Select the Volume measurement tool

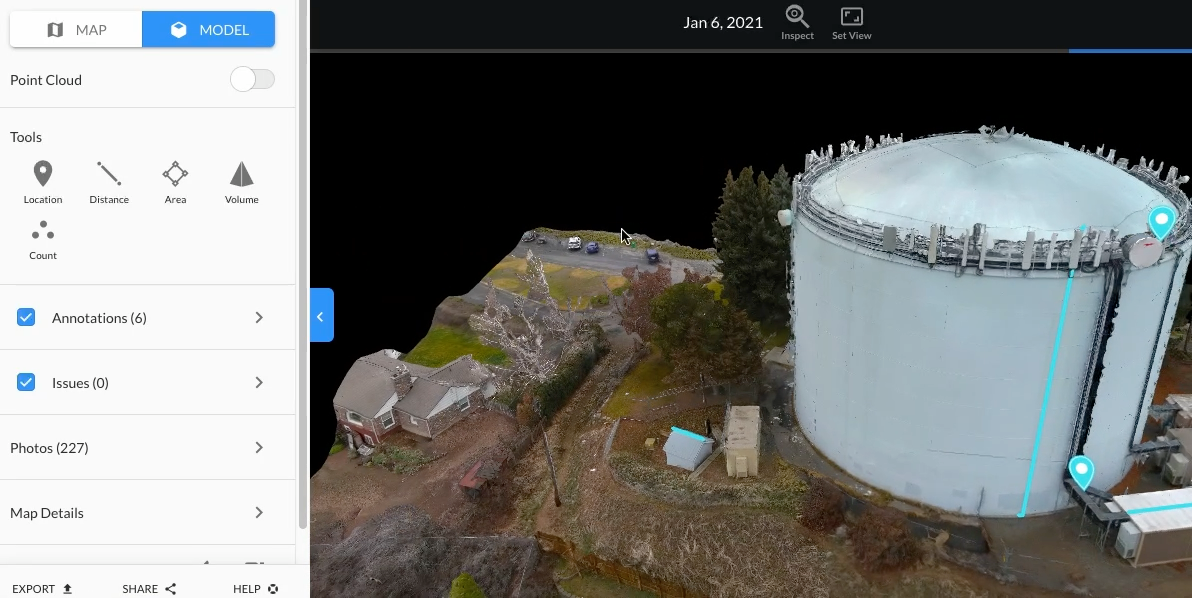pos(241,182)
